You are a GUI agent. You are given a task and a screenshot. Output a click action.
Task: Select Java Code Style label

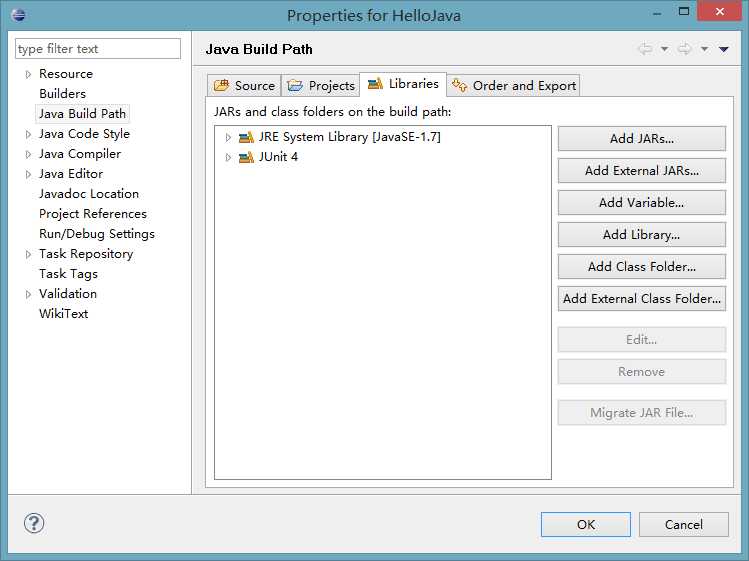84,134
